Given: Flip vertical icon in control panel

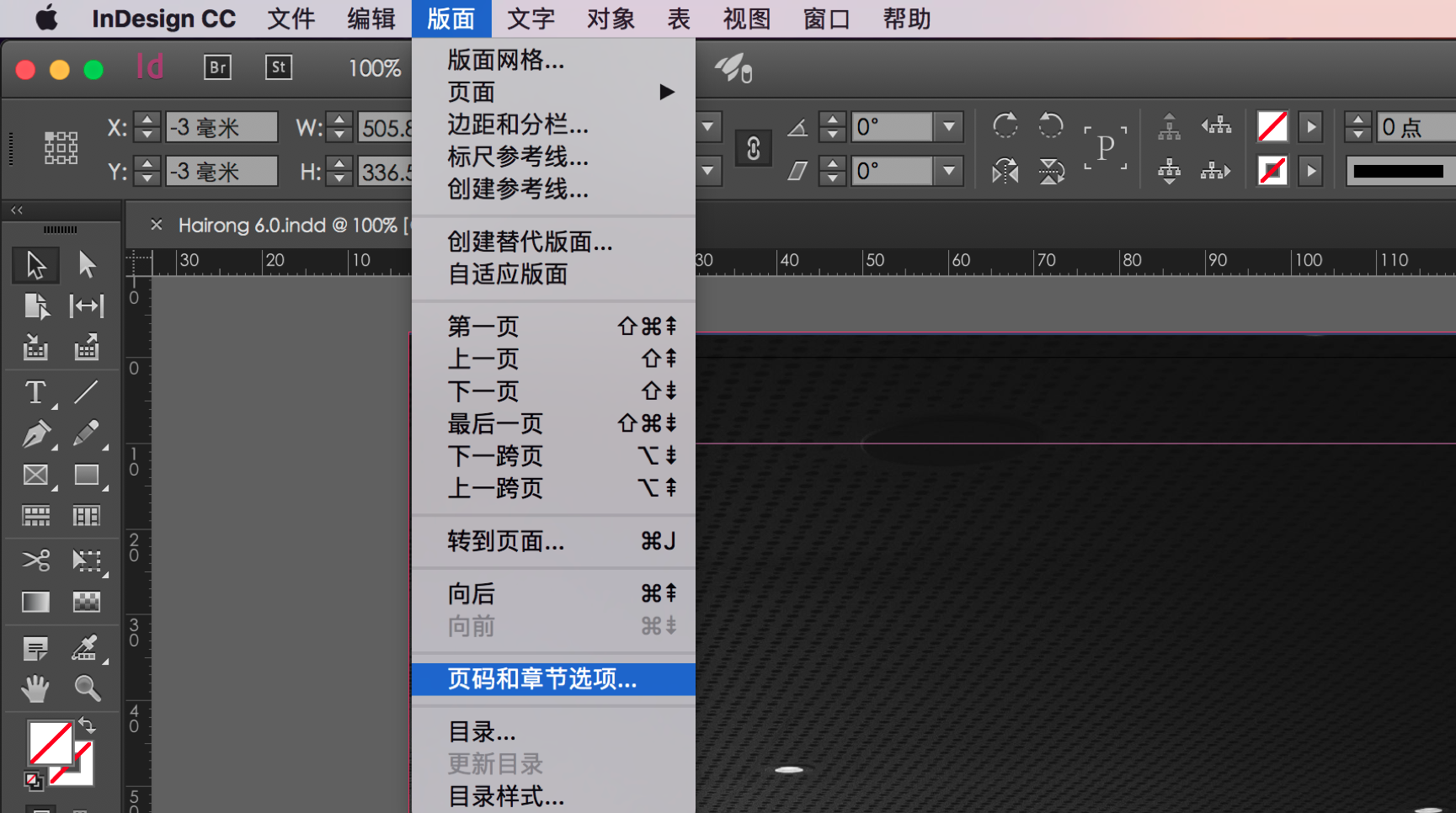Looking at the screenshot, I should pos(1050,171).
